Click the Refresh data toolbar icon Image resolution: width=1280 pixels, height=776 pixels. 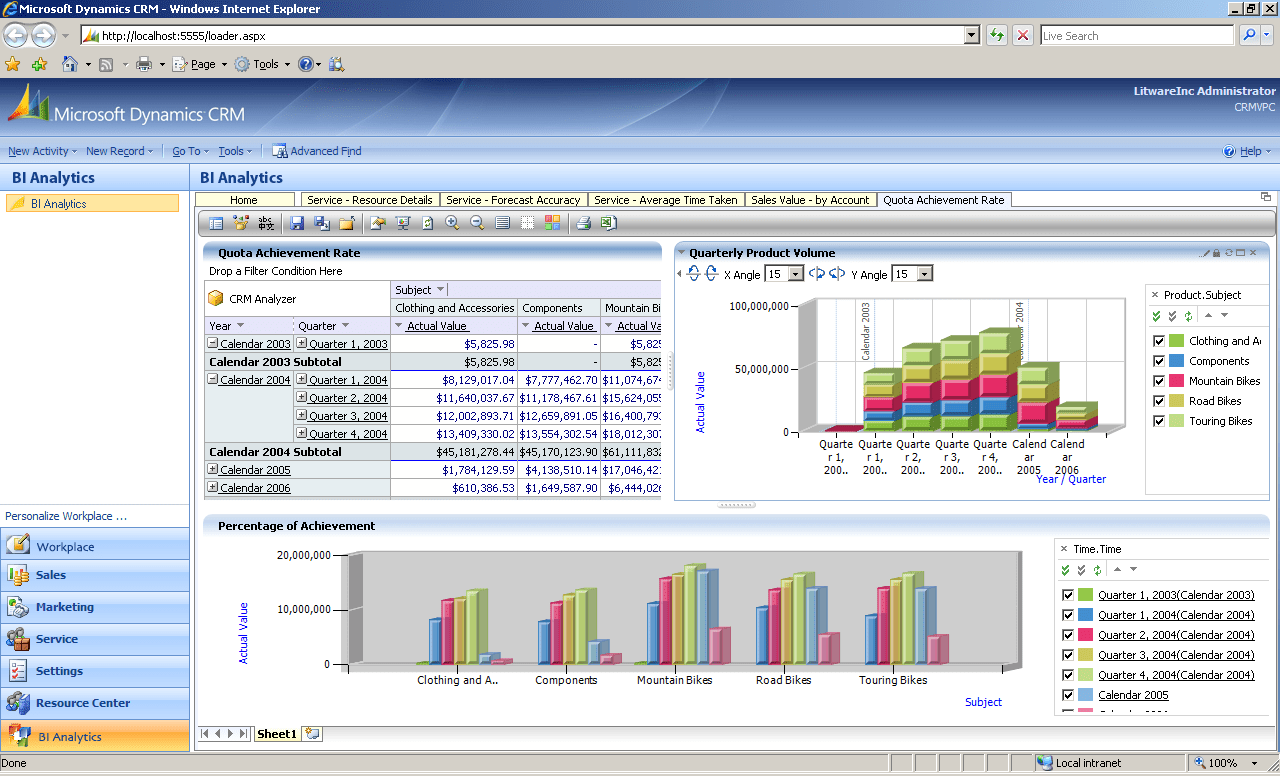(x=427, y=222)
